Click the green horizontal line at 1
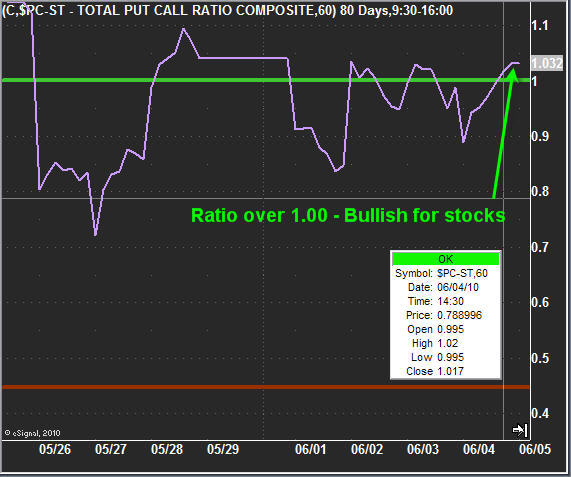571x477 pixels. (266, 80)
